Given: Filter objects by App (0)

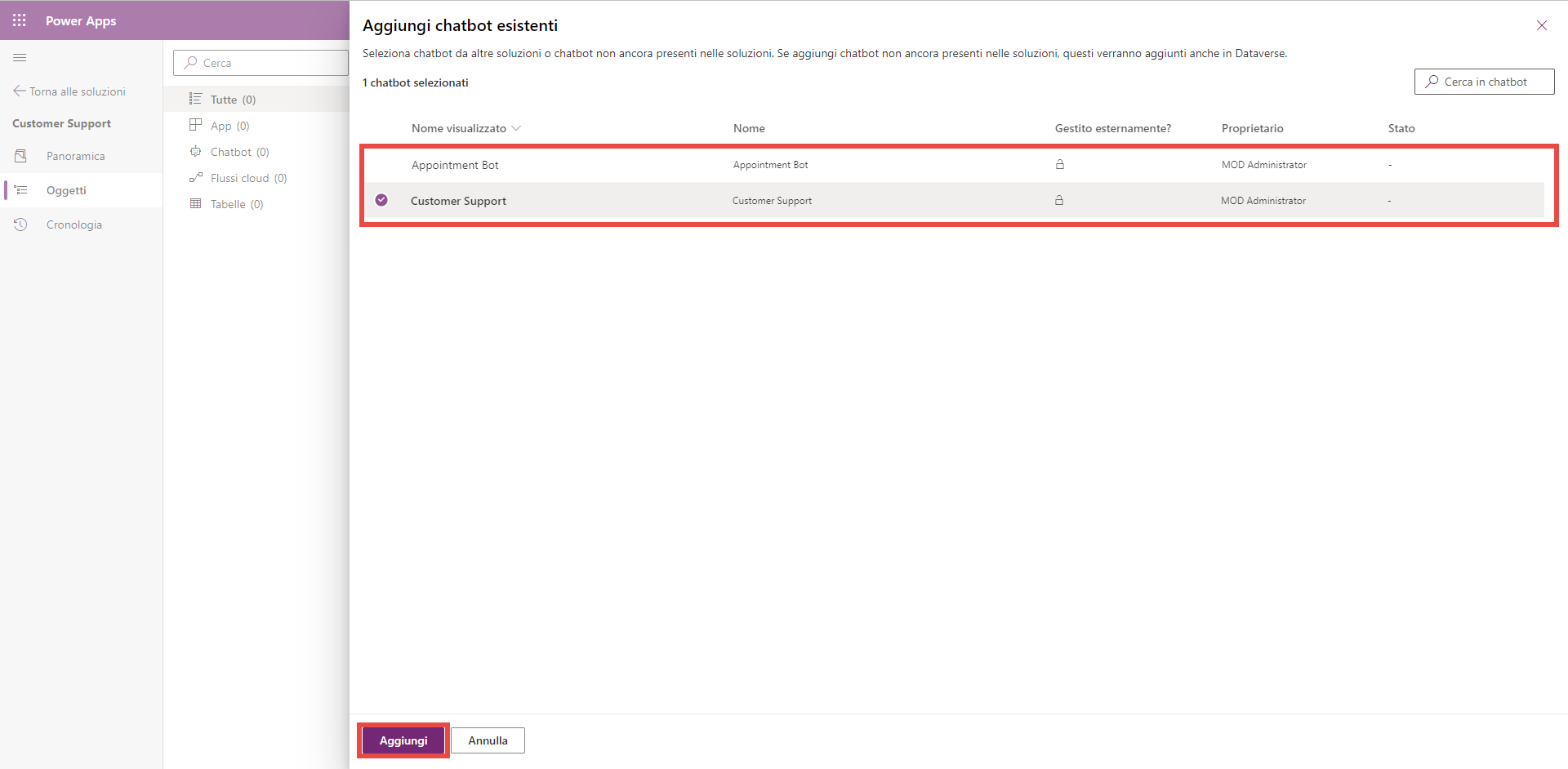Looking at the screenshot, I should click(229, 126).
